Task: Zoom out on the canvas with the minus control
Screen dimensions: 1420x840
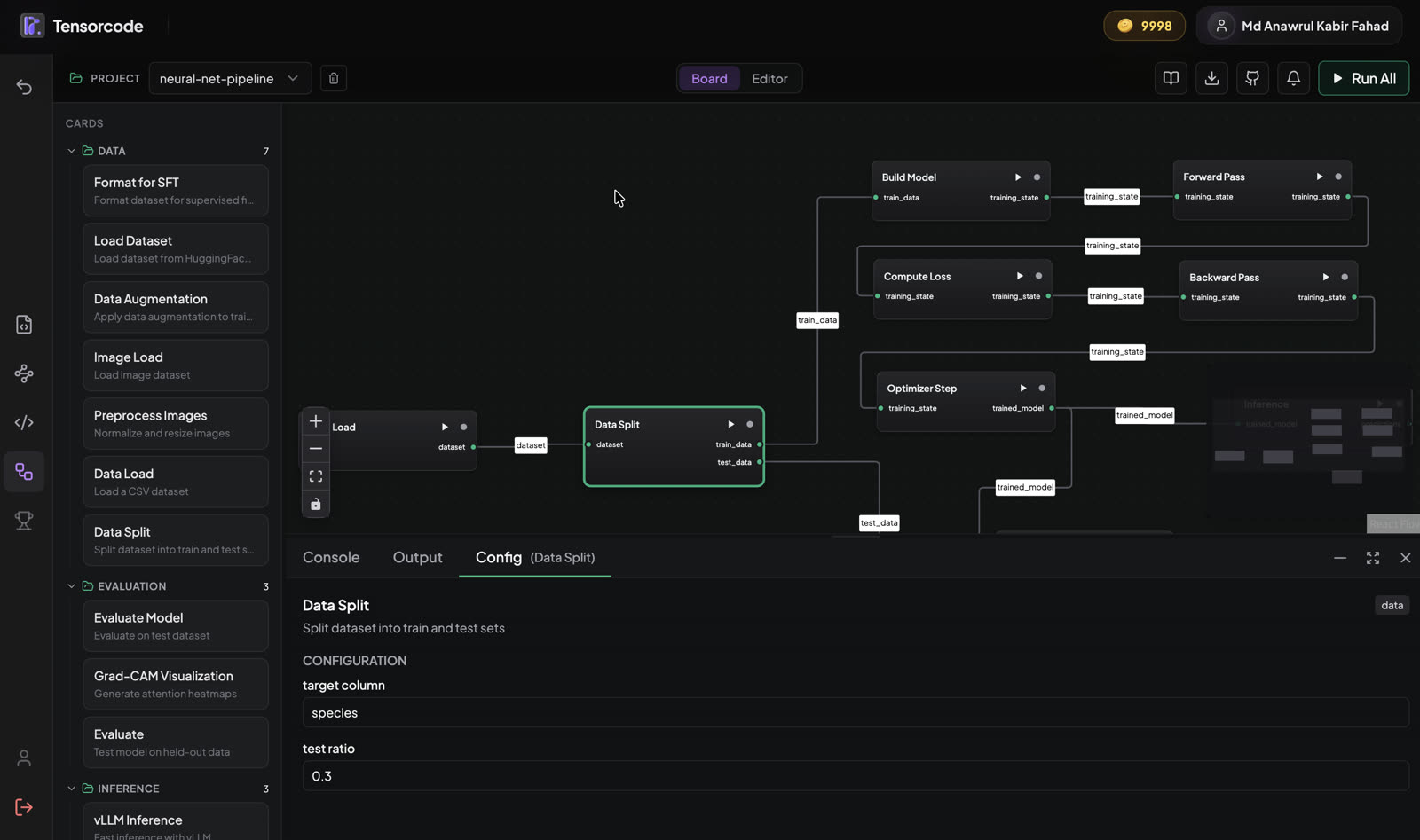Action: 316,449
